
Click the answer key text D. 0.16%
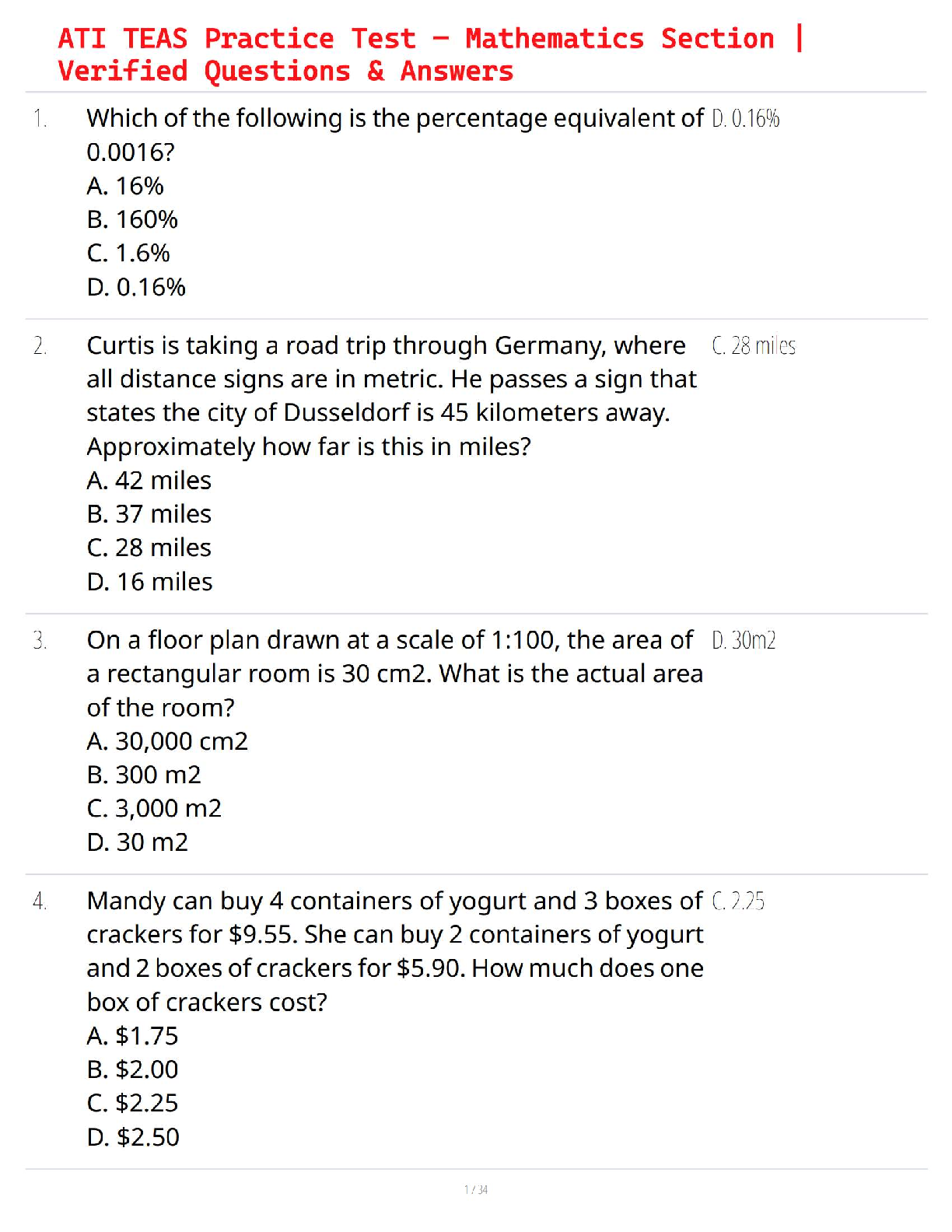point(746,118)
